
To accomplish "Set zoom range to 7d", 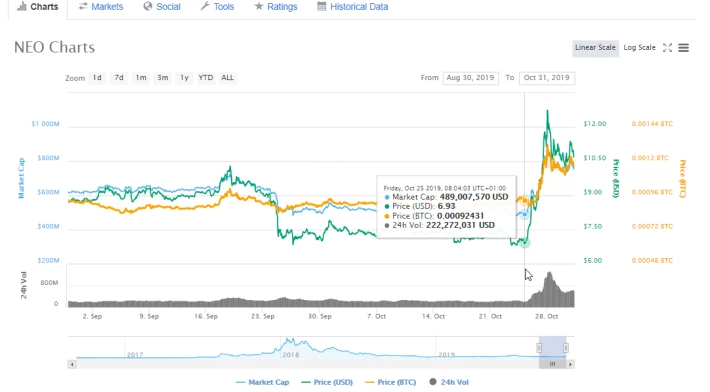I will pyautogui.click(x=119, y=78).
